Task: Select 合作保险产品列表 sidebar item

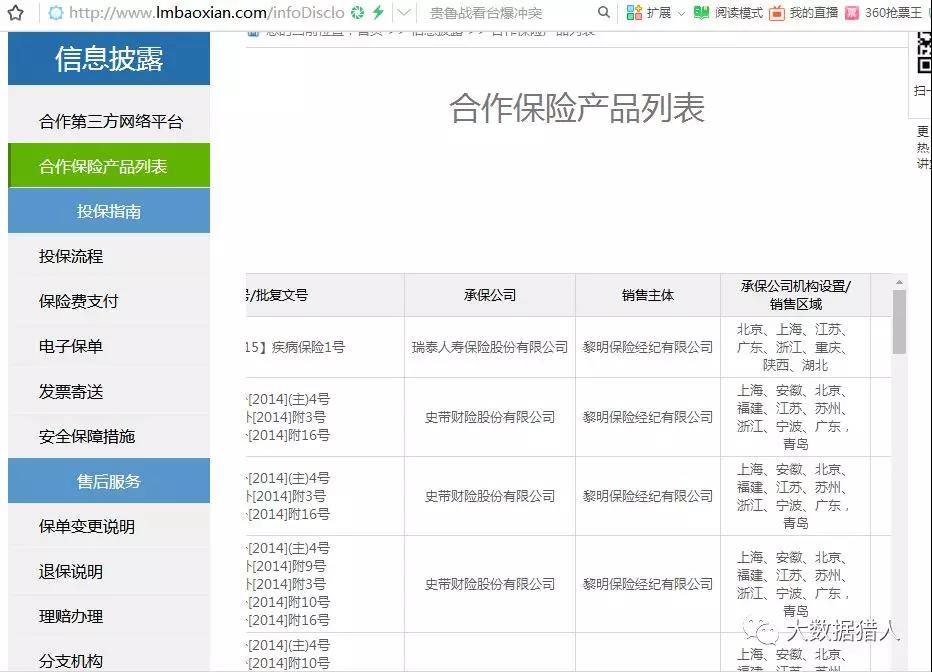Action: click(x=109, y=166)
